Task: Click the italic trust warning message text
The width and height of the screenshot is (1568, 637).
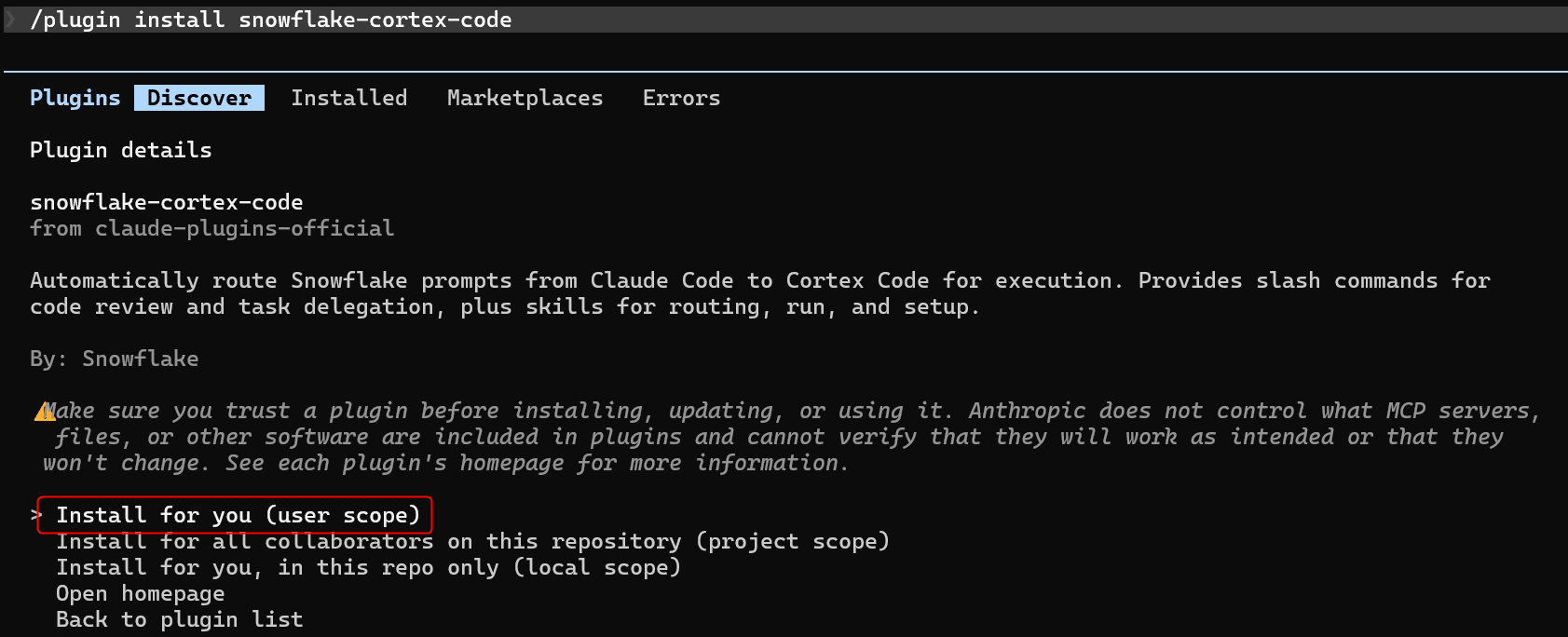Action: [792, 437]
